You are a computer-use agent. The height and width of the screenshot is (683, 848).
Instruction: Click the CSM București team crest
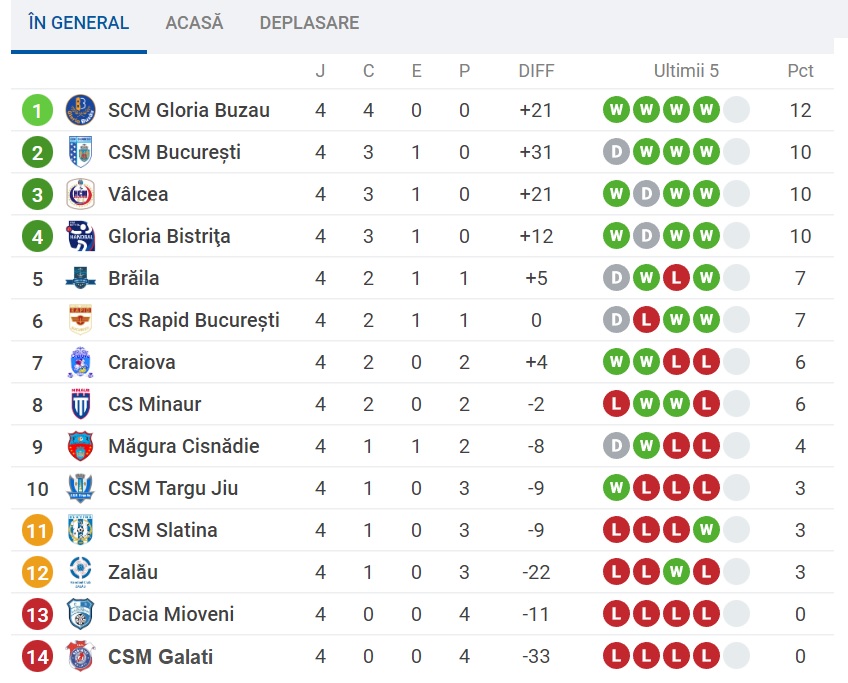[80, 152]
